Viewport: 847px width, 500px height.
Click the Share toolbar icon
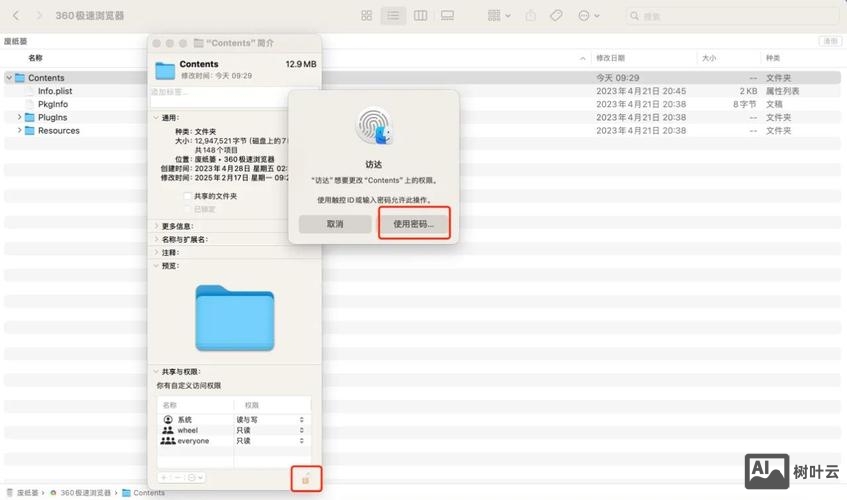click(x=530, y=16)
